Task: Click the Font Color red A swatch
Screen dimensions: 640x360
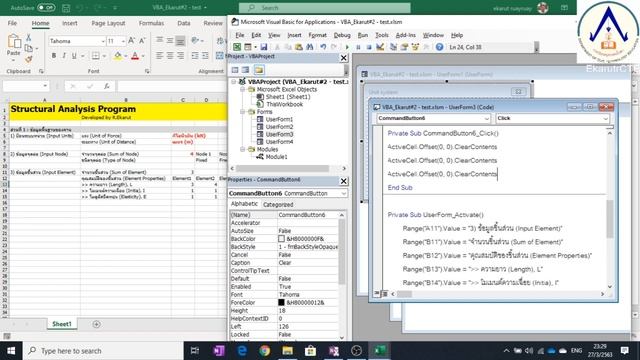Action: tap(135, 56)
